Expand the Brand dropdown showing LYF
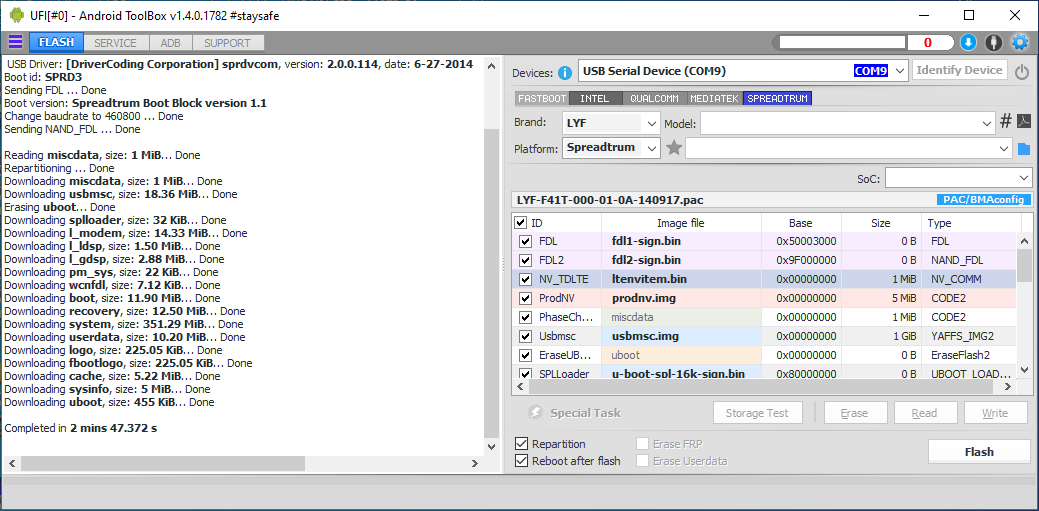 pos(651,123)
